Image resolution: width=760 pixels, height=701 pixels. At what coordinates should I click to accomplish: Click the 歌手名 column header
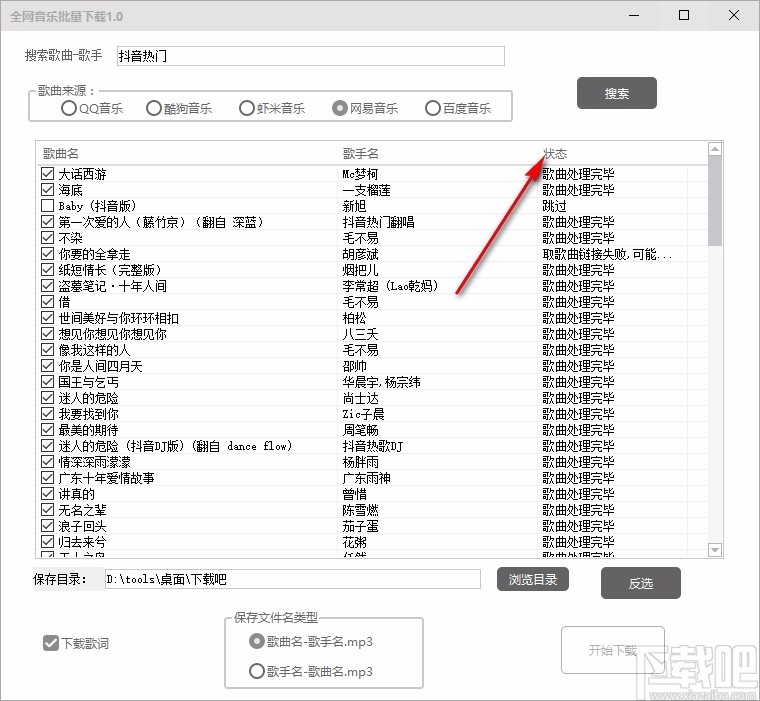[360, 154]
